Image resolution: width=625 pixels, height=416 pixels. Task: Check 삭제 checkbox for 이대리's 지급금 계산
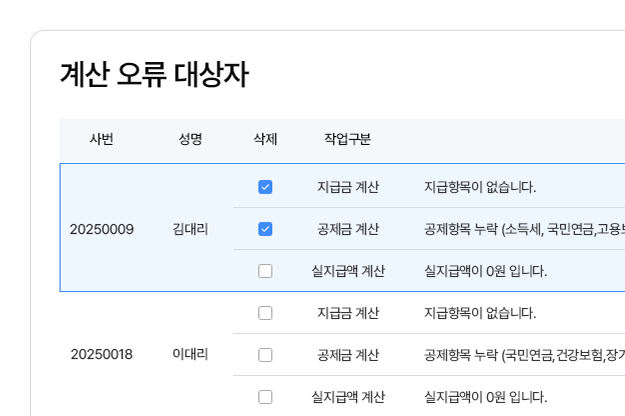[x=265, y=313]
